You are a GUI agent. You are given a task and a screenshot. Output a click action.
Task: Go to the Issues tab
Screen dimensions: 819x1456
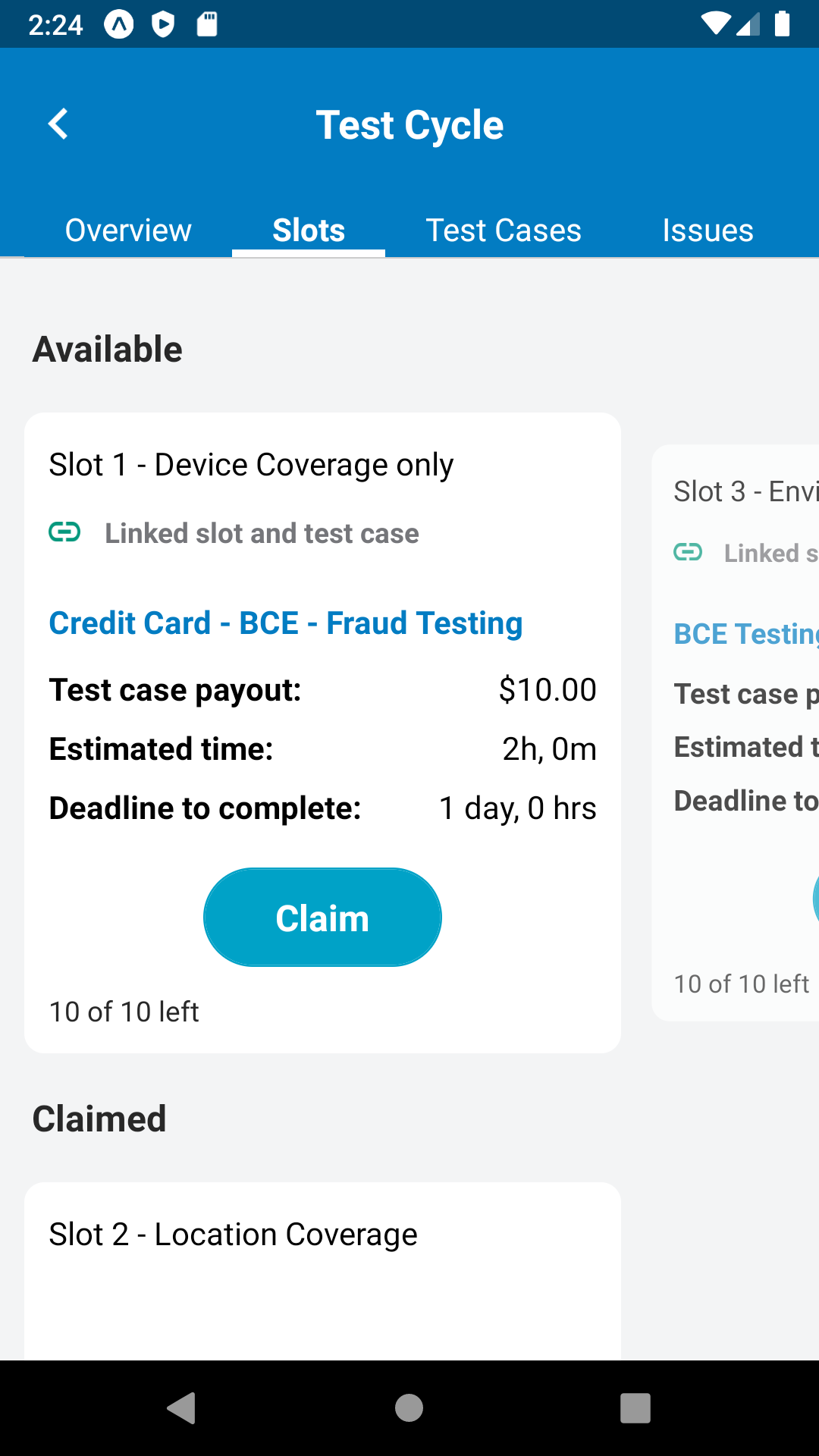(x=708, y=230)
